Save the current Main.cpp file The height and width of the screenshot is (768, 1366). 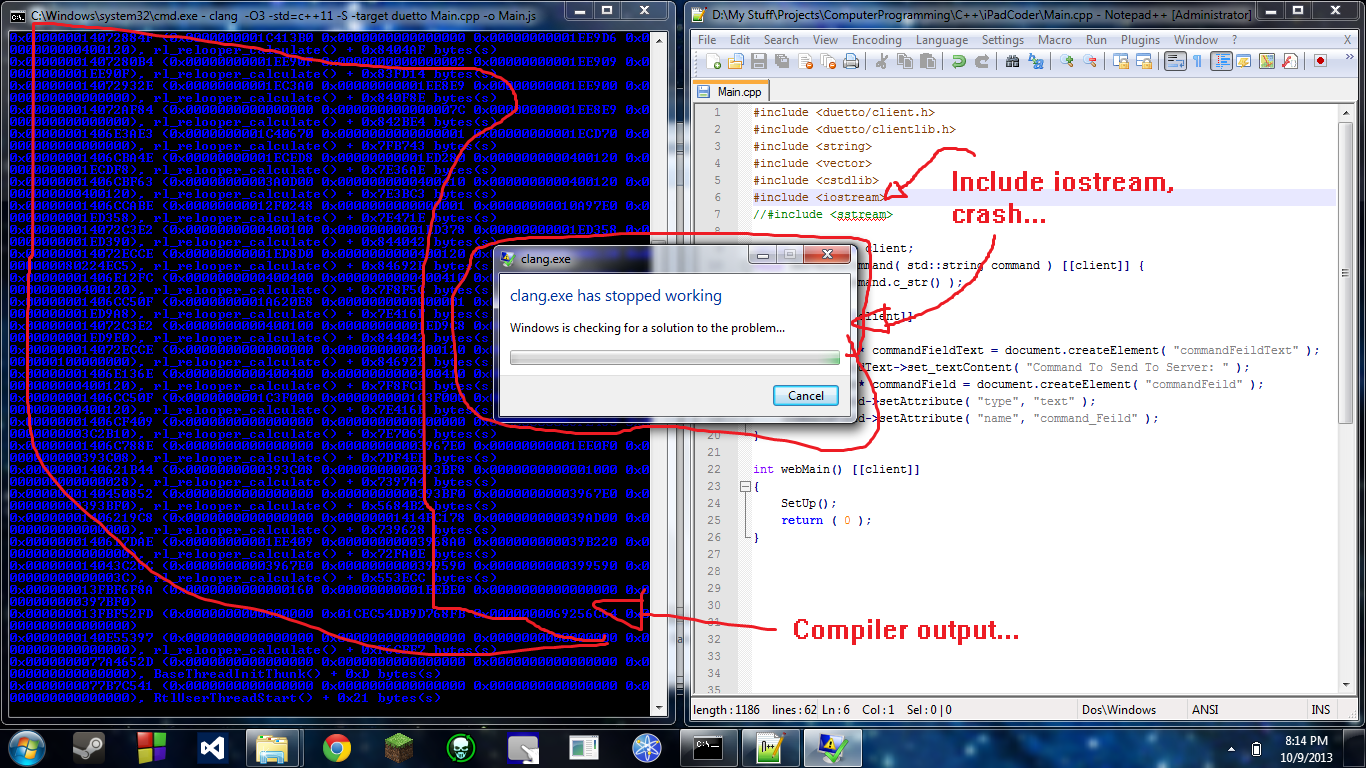click(x=760, y=61)
